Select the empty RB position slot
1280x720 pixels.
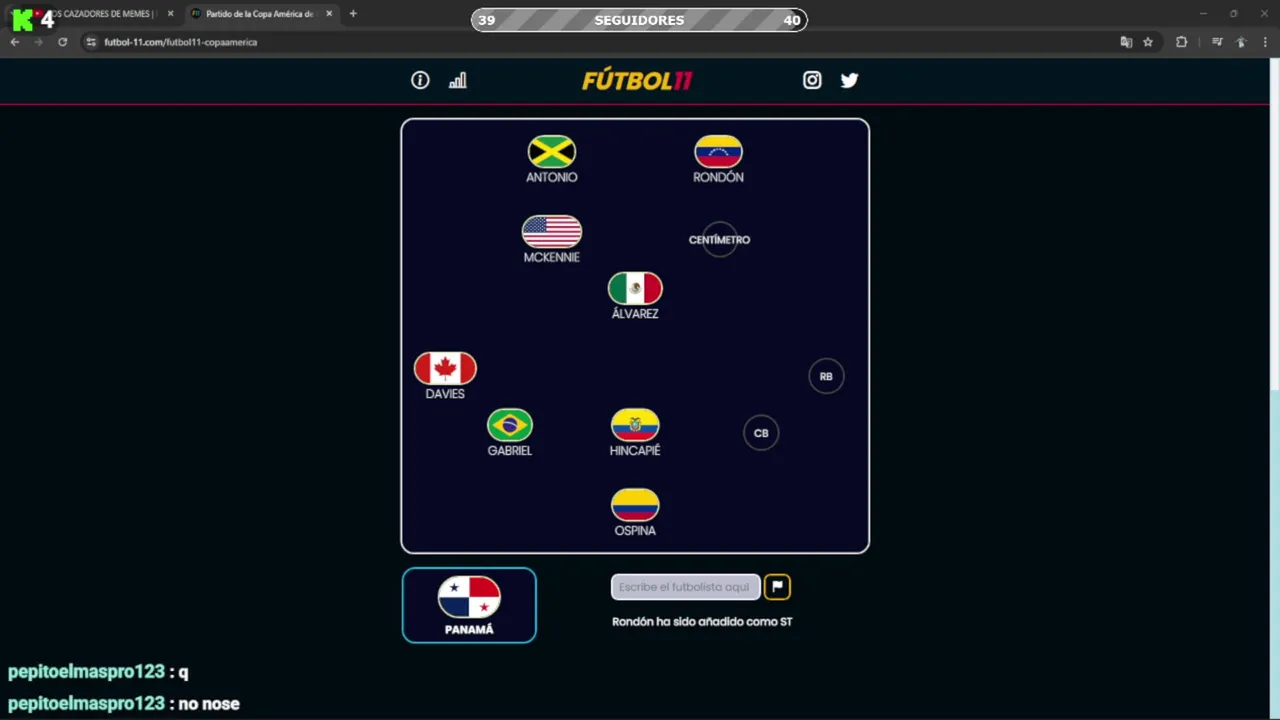point(826,376)
